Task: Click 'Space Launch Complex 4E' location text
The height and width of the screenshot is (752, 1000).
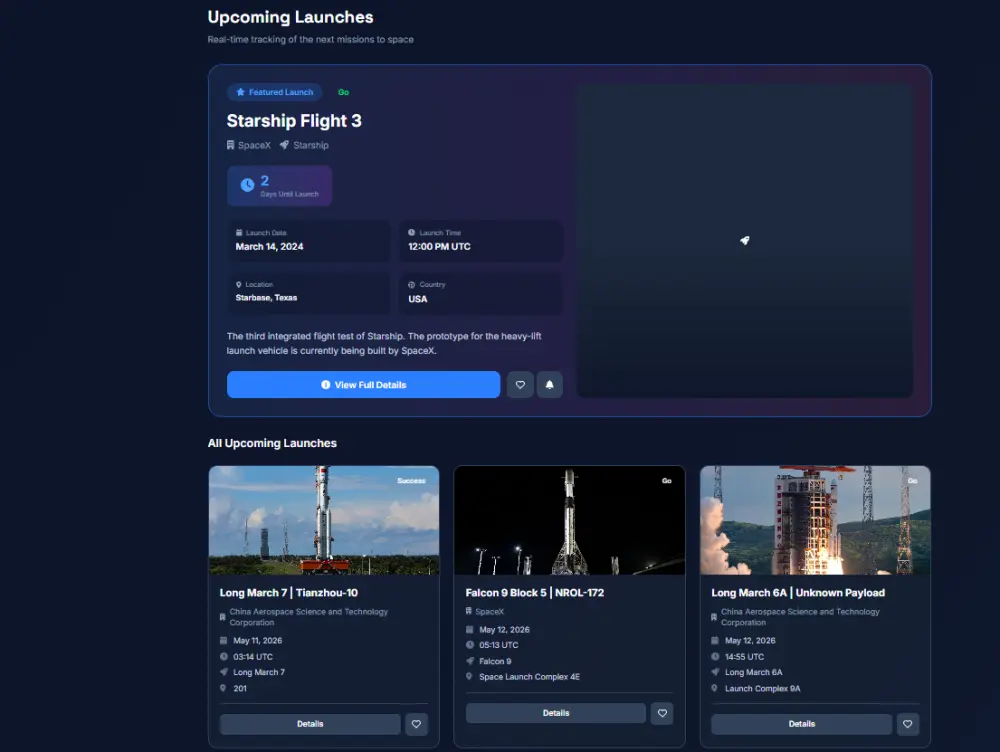Action: pyautogui.click(x=529, y=677)
